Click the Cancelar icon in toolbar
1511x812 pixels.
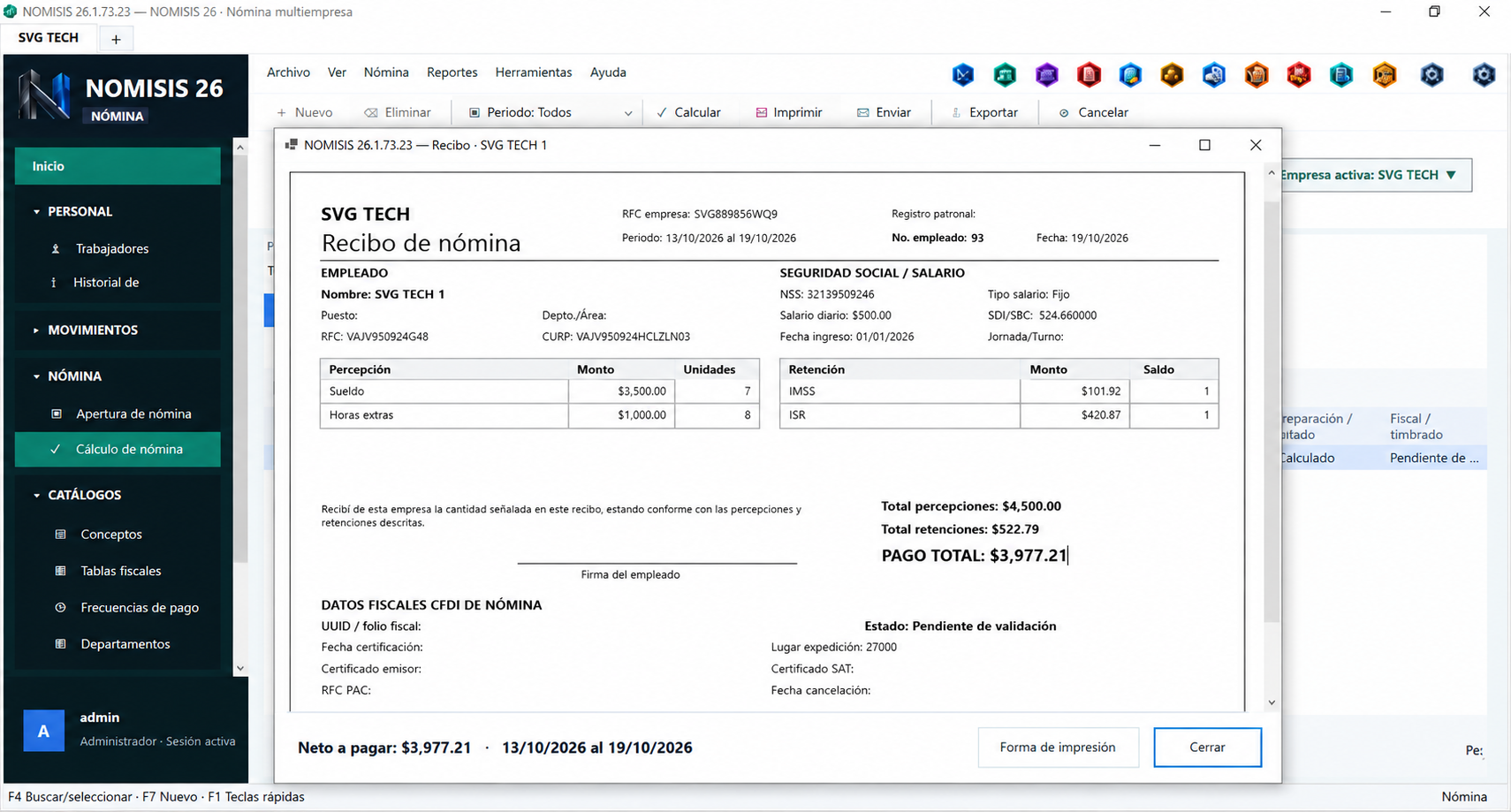pyautogui.click(x=1064, y=113)
